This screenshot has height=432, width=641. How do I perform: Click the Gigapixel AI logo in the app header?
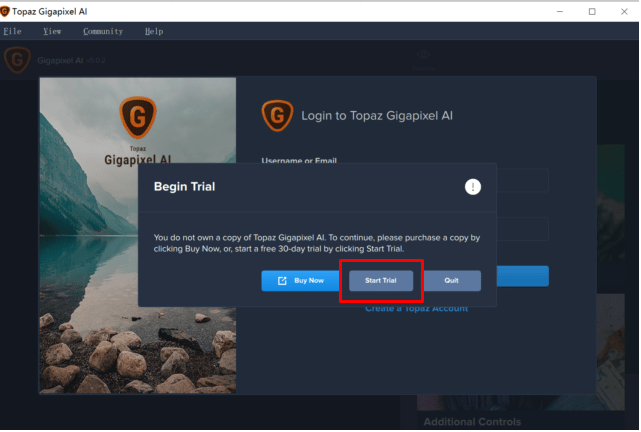click(x=17, y=60)
